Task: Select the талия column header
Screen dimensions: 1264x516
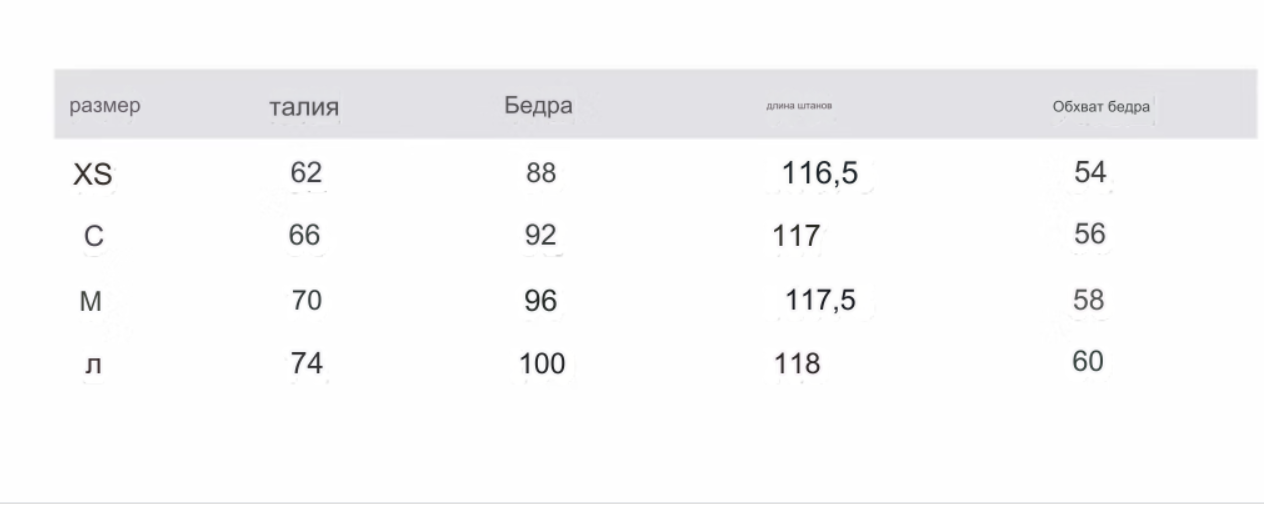Action: (x=304, y=107)
